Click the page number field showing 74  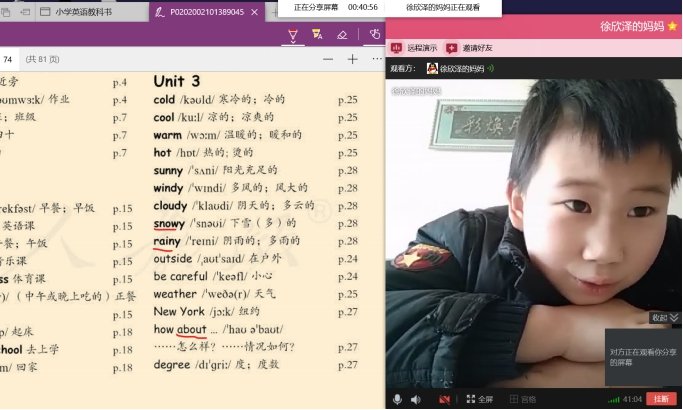pos(6,60)
